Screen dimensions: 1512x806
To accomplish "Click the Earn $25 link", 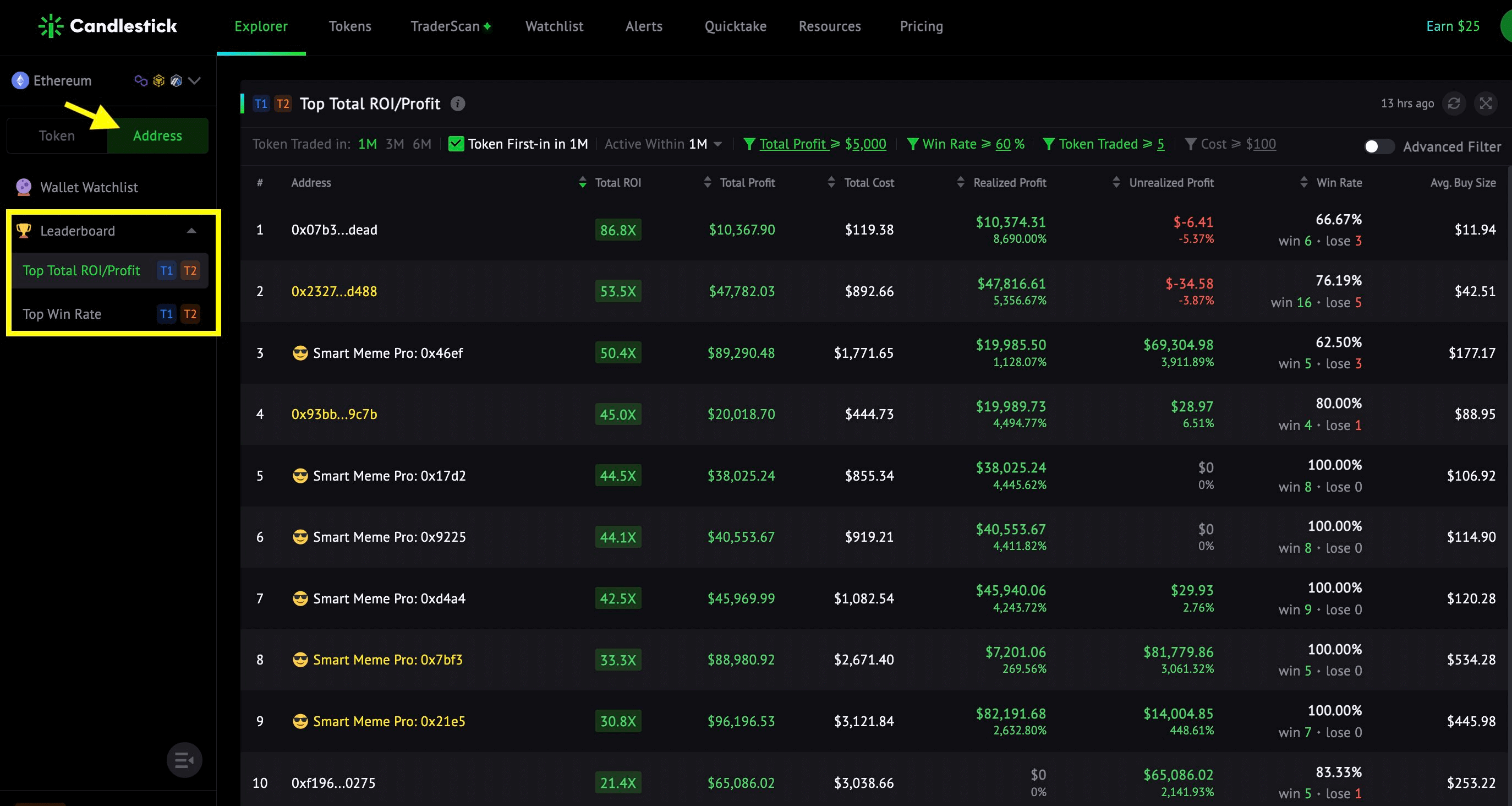I will coord(1453,26).
